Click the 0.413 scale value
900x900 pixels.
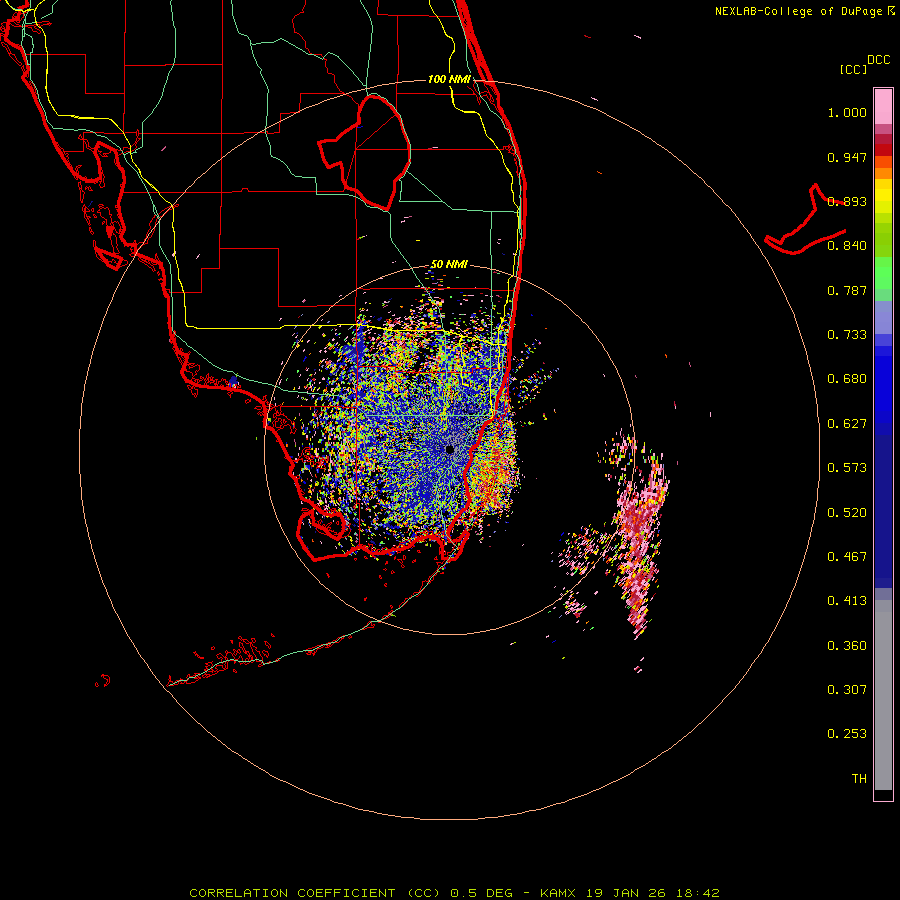[x=847, y=601]
